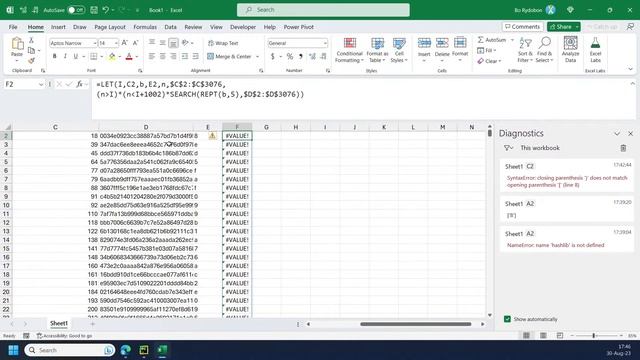The image size is (640, 360).
Task: Click the Save disk icon in title bar
Action: [94, 10]
